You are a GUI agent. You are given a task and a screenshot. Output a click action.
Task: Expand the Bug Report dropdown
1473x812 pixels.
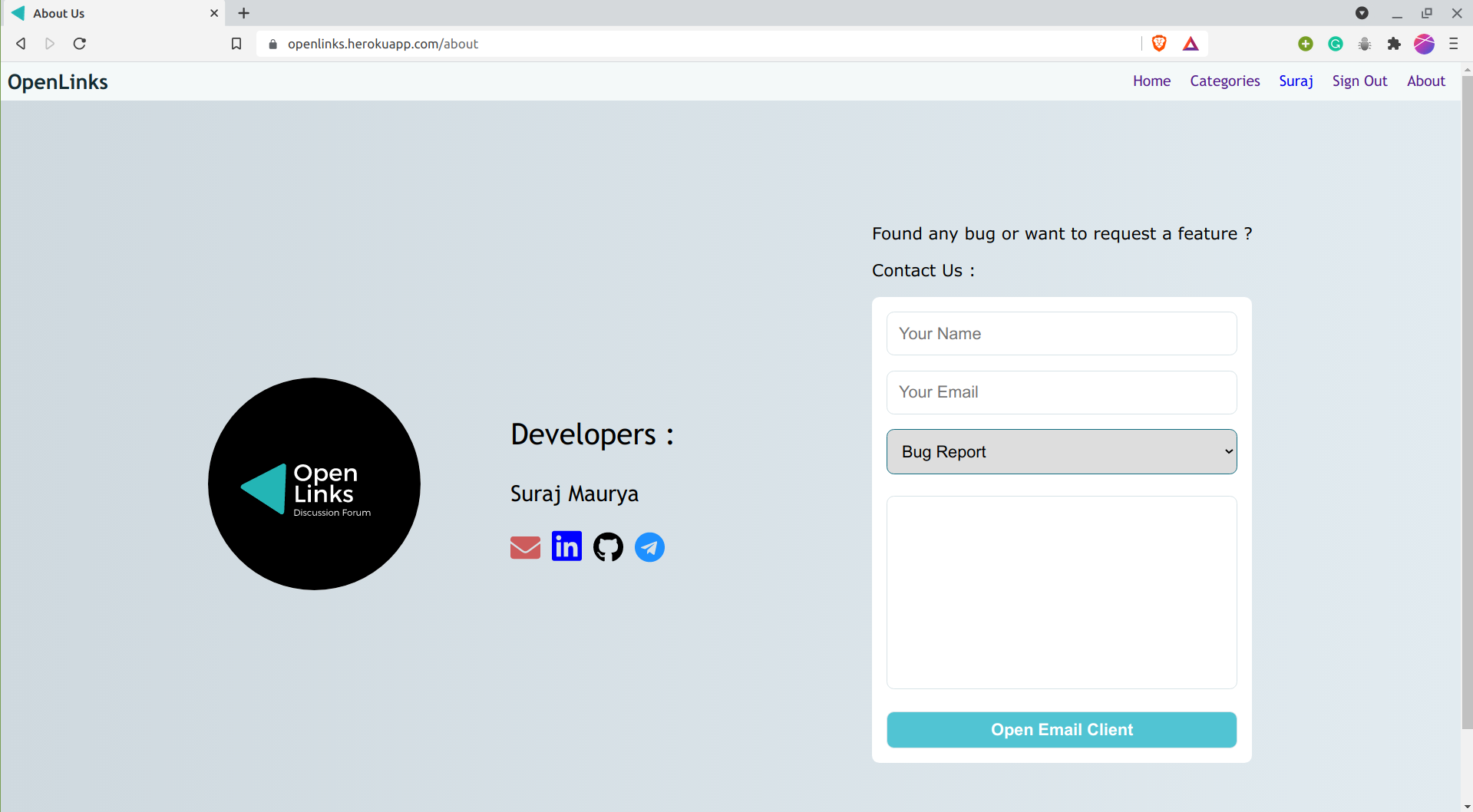[1062, 451]
